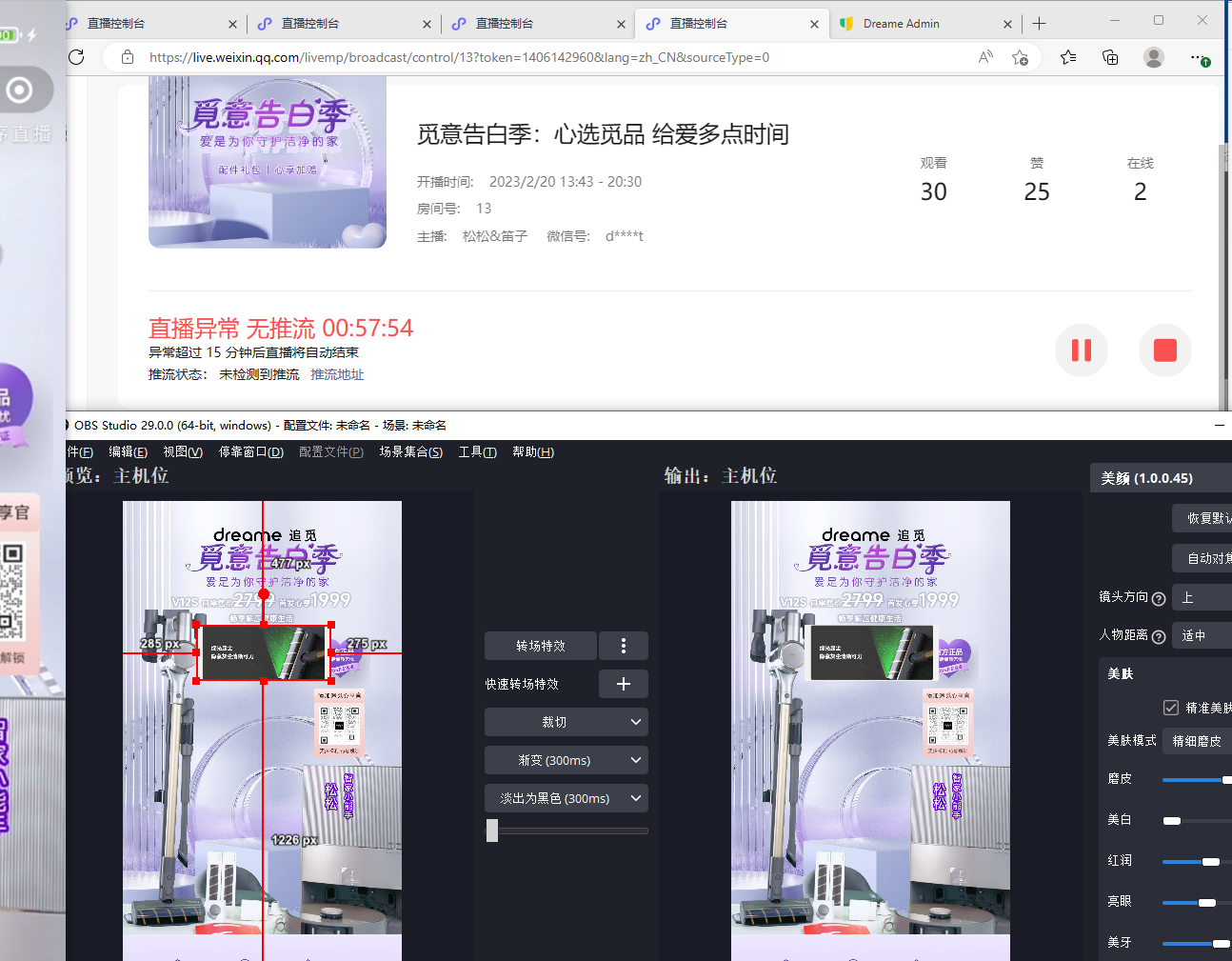Expand the 淡出为黑色 (300ms) dropdown
Viewport: 1232px width, 961px height.
tap(566, 798)
